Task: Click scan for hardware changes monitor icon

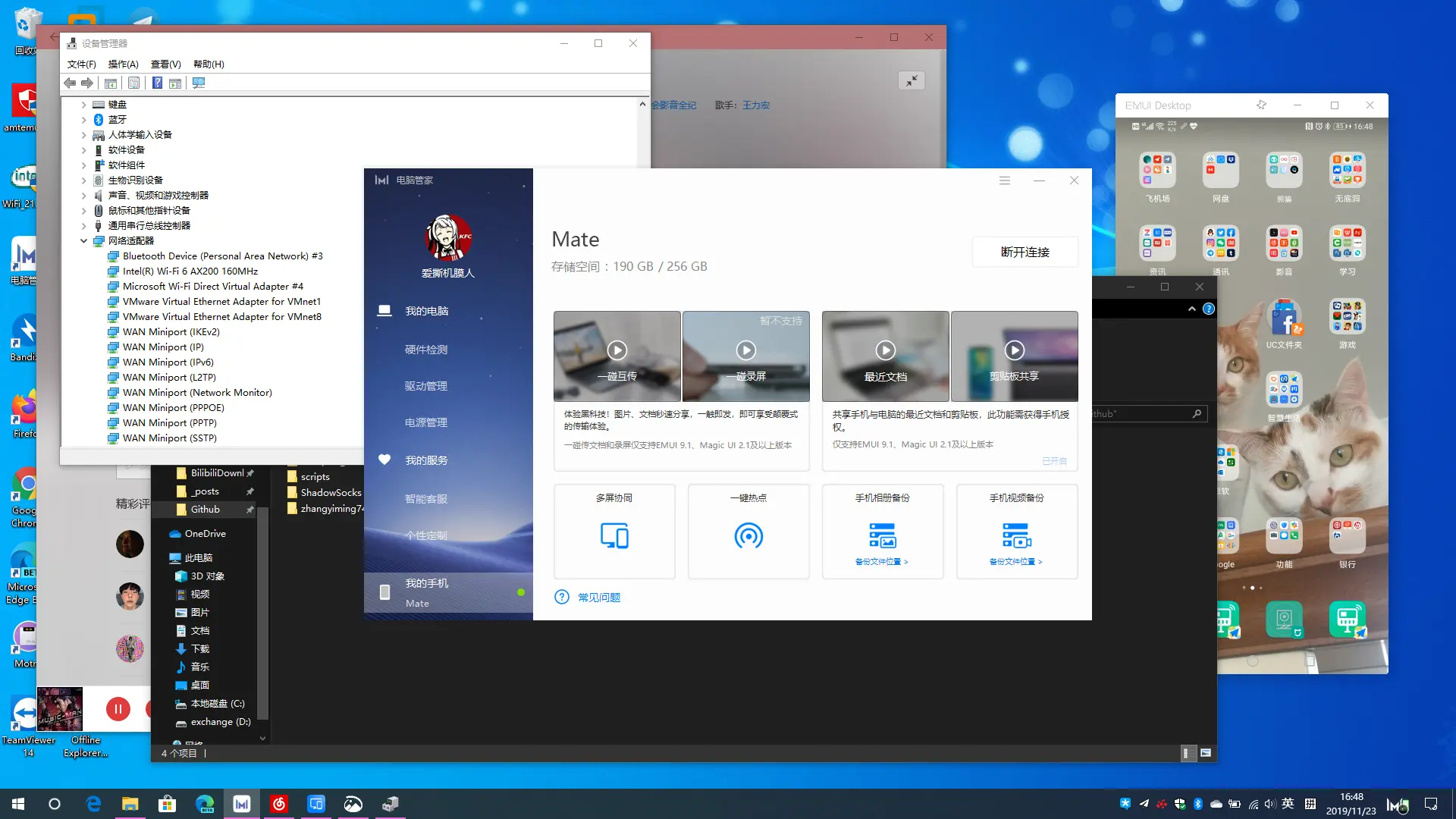Action: (199, 83)
